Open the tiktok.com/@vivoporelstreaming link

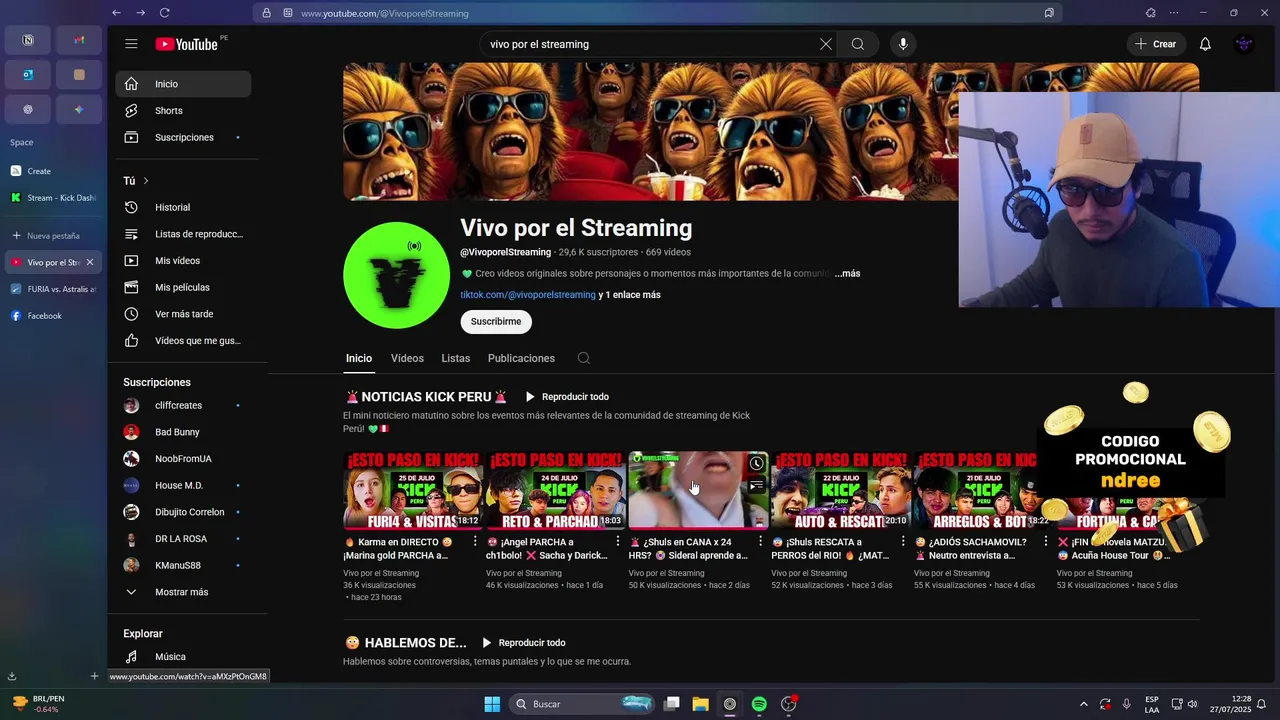(x=527, y=295)
